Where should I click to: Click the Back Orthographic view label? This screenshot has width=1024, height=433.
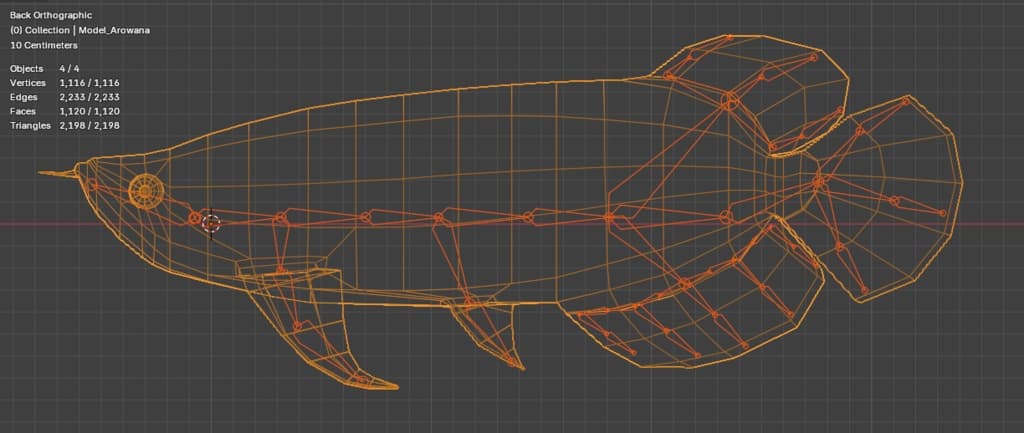pyautogui.click(x=51, y=14)
